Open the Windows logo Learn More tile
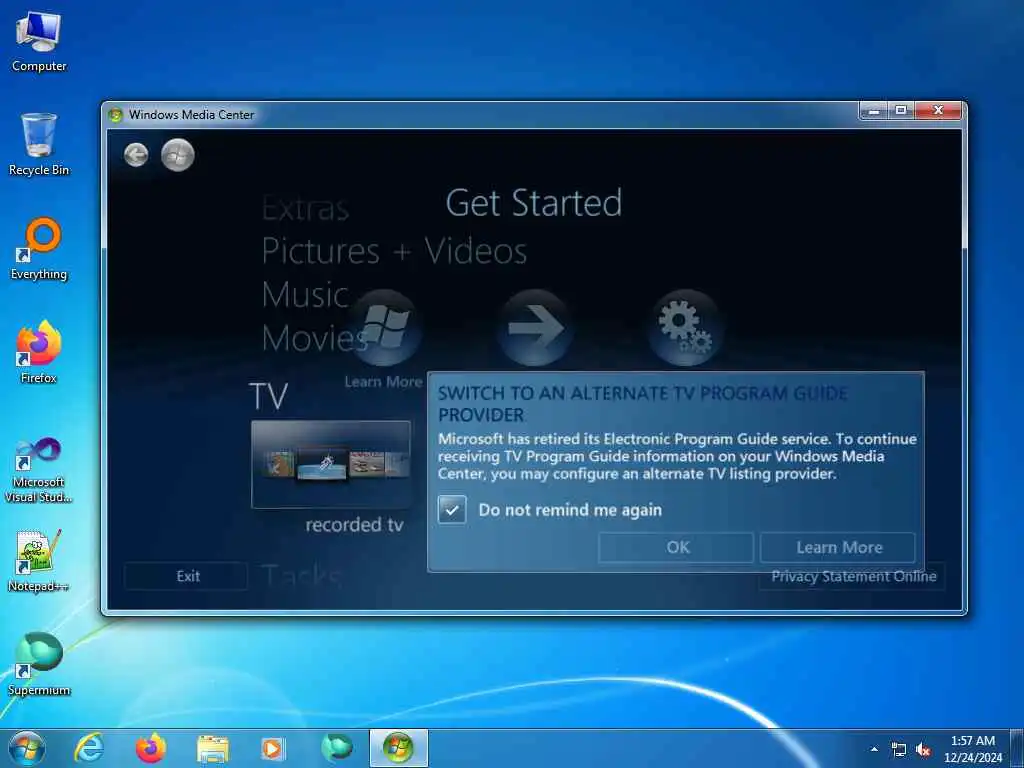The image size is (1024, 768). coord(384,328)
